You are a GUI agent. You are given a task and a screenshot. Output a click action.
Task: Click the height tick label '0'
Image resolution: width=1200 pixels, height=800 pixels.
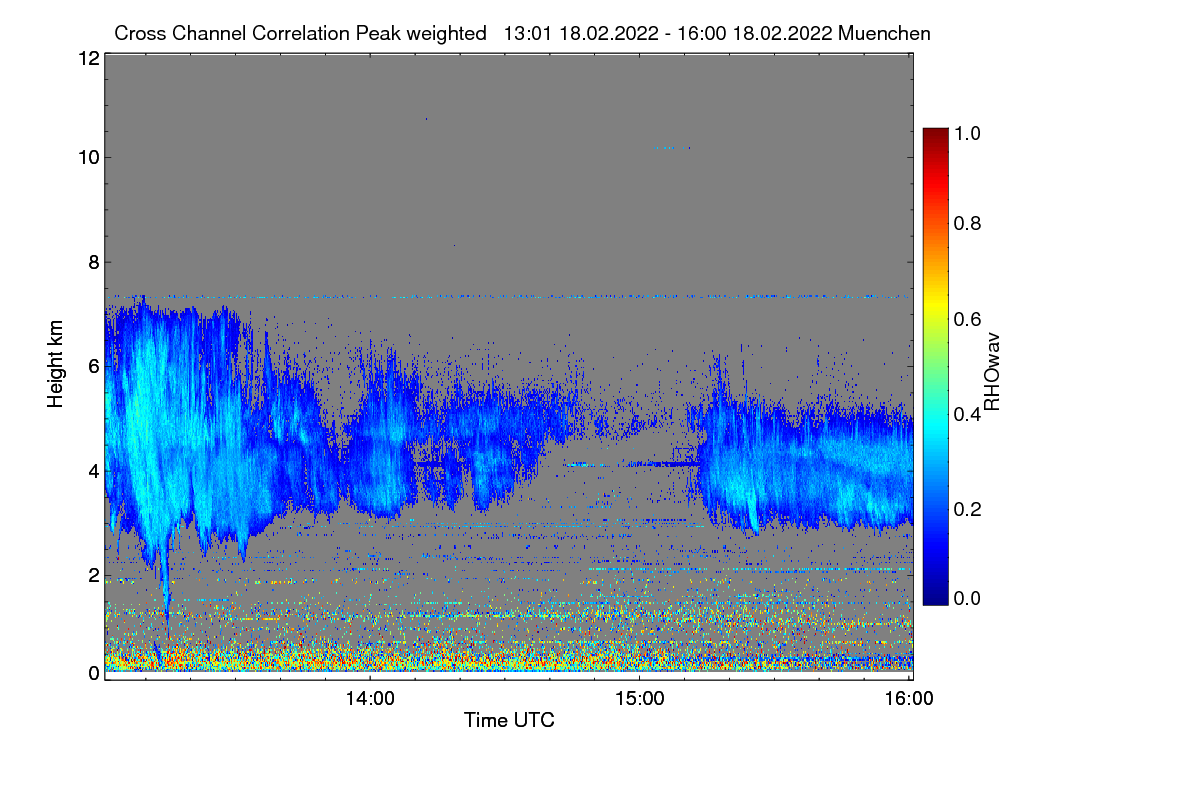pyautogui.click(x=92, y=673)
